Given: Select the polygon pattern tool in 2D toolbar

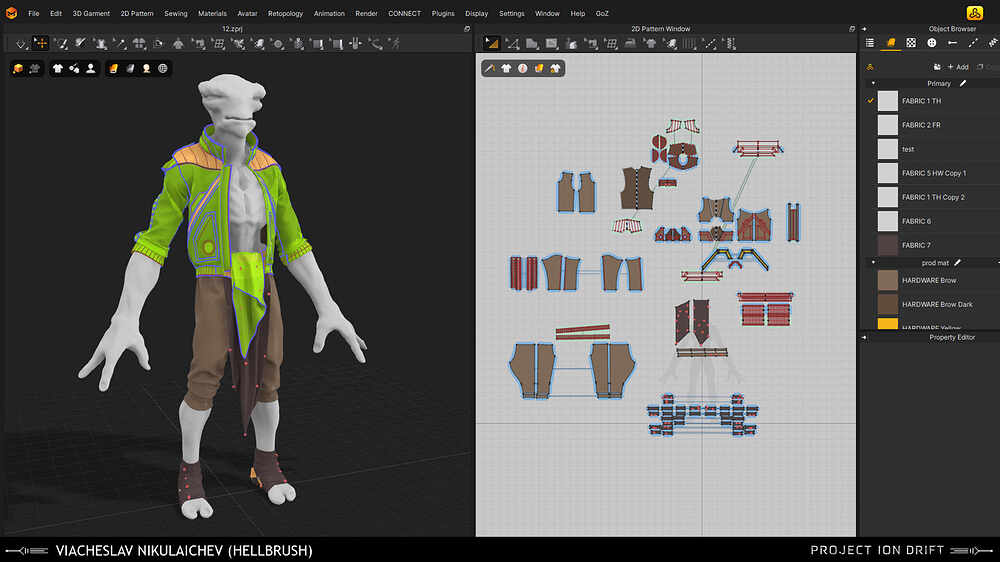Looking at the screenshot, I should [532, 43].
